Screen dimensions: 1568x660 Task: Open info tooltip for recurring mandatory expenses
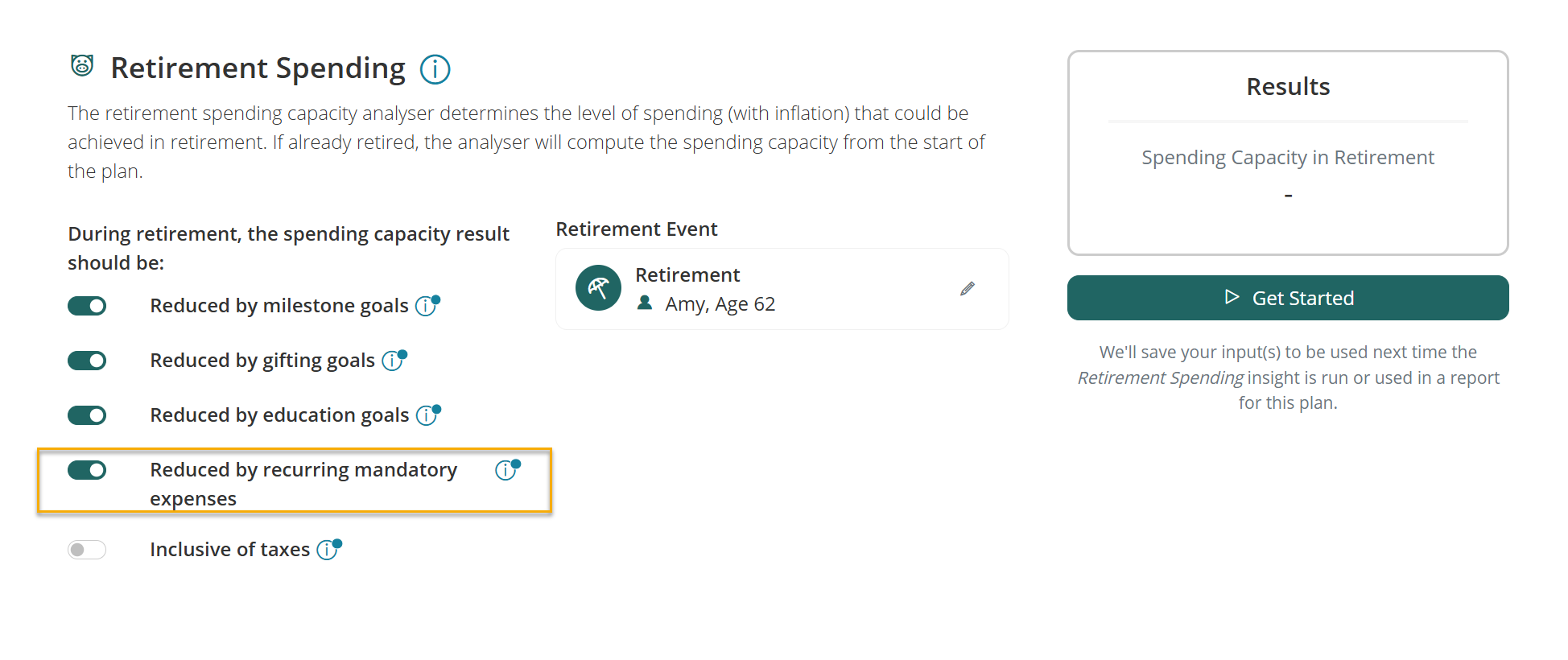pyautogui.click(x=506, y=470)
